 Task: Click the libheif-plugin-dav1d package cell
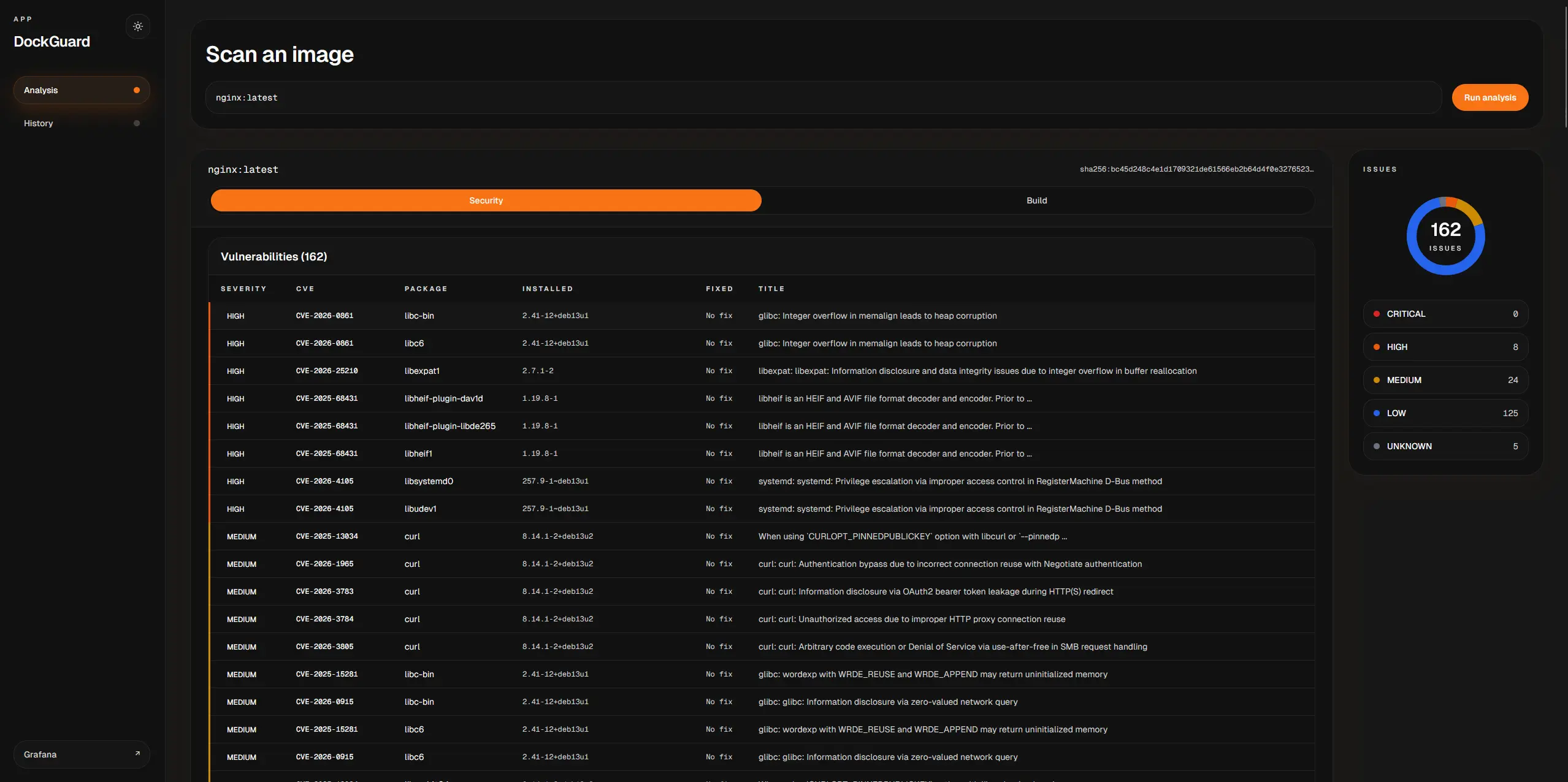tap(443, 398)
